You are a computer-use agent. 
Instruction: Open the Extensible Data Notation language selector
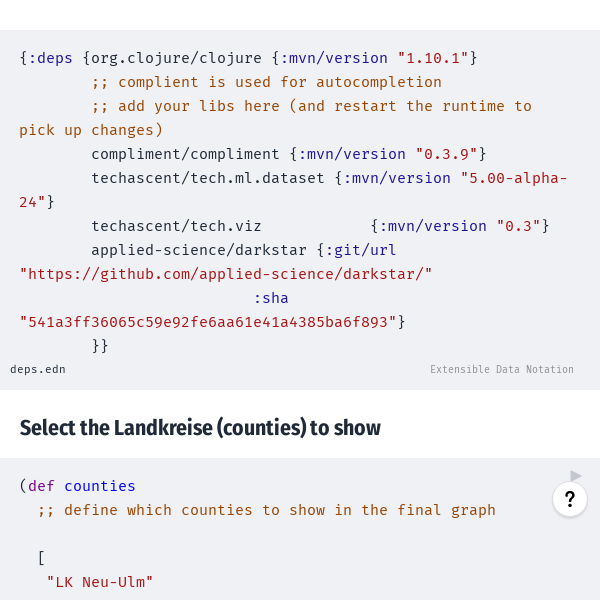(x=502, y=369)
